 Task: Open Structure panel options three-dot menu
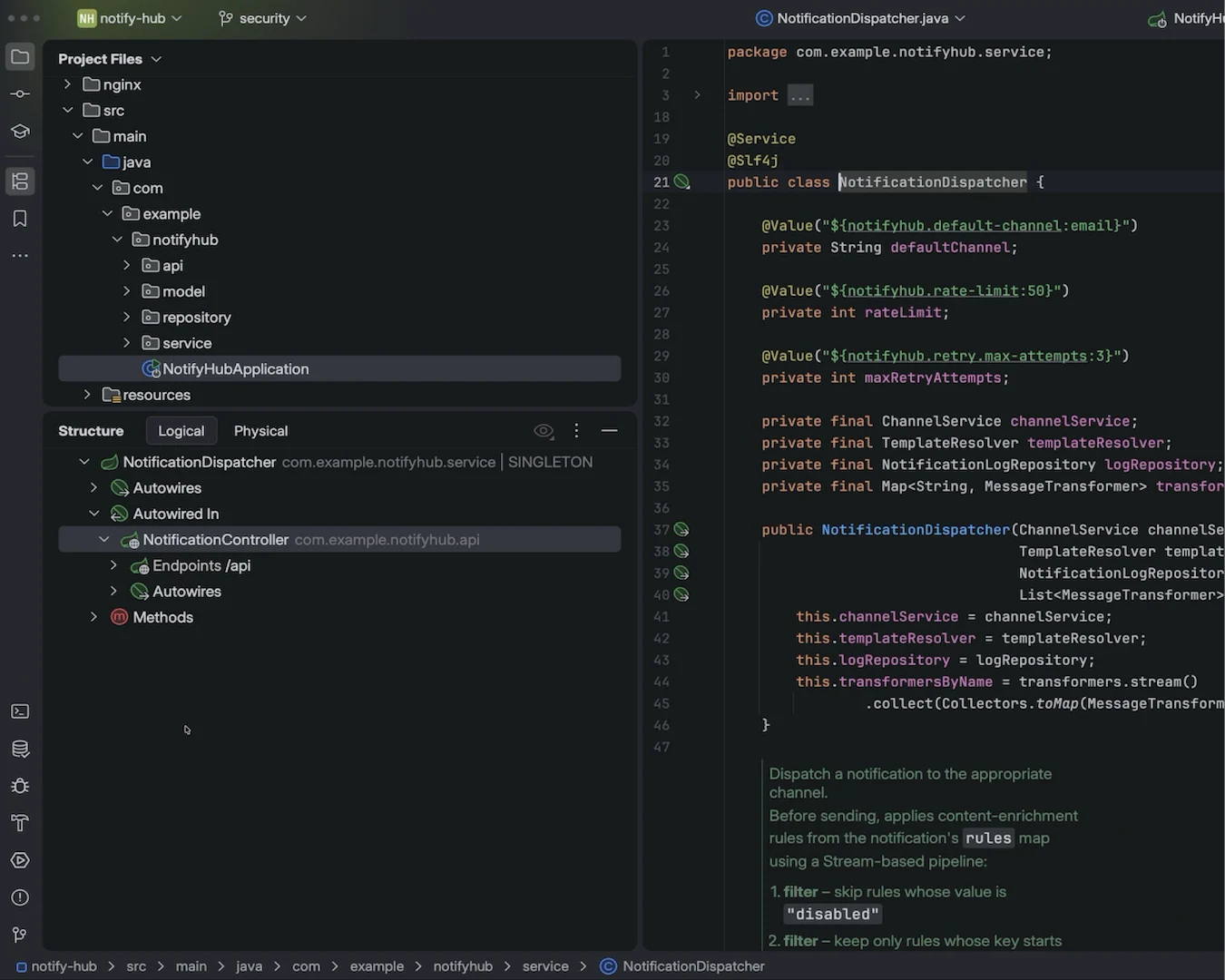tap(576, 431)
